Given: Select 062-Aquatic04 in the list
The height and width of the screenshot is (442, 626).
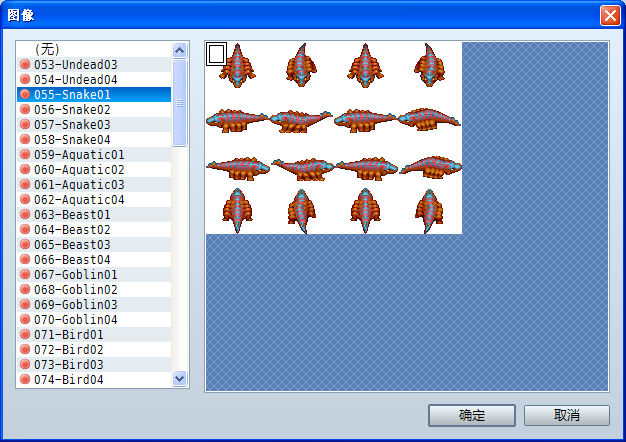Looking at the screenshot, I should pyautogui.click(x=94, y=200).
